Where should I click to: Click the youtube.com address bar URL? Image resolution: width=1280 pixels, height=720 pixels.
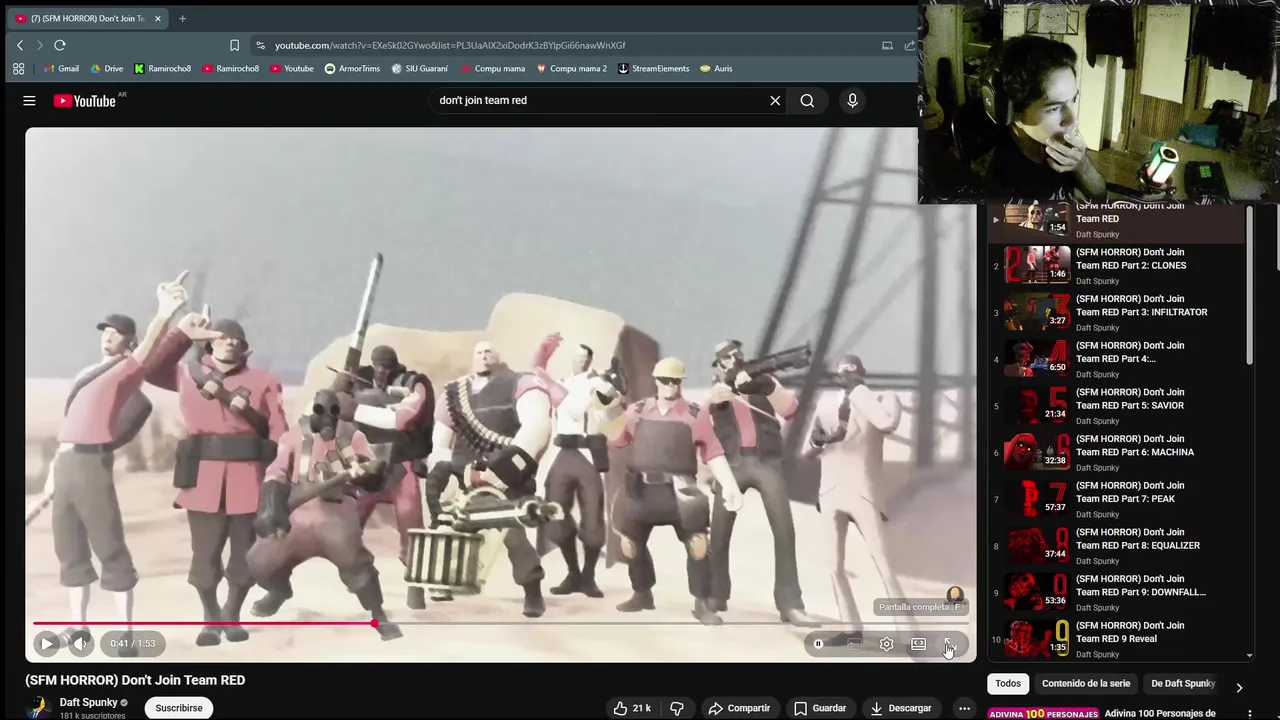(450, 45)
